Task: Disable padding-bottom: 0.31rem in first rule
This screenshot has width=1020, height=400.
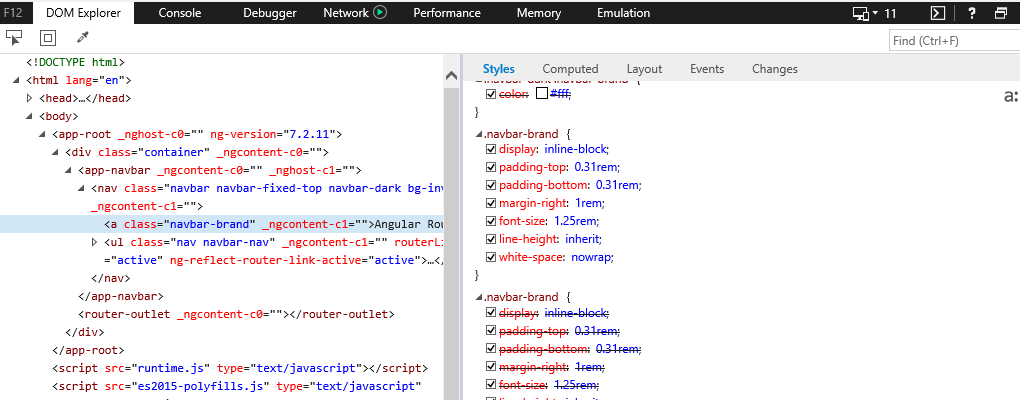Action: coord(491,185)
